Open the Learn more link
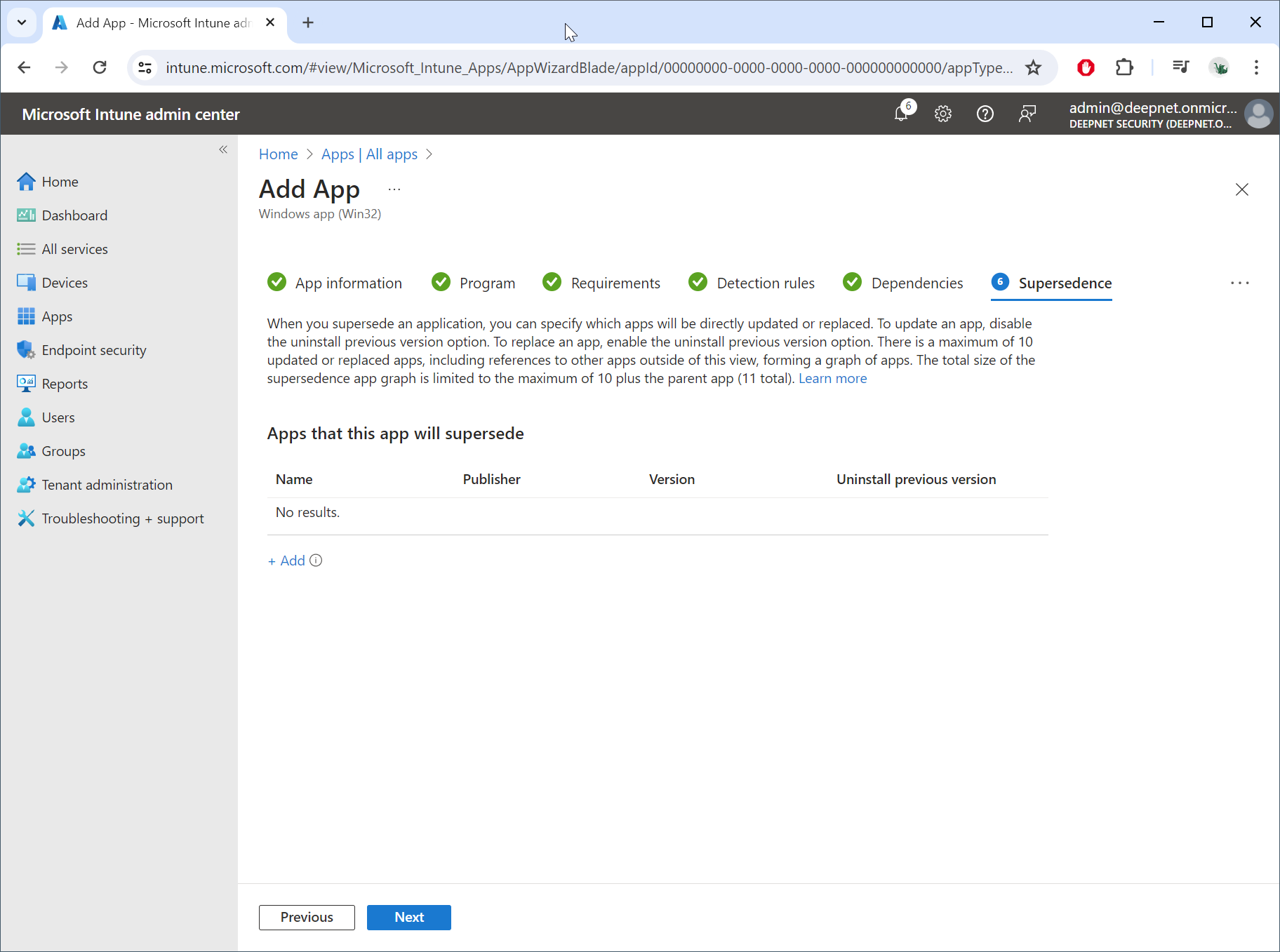 [x=832, y=378]
